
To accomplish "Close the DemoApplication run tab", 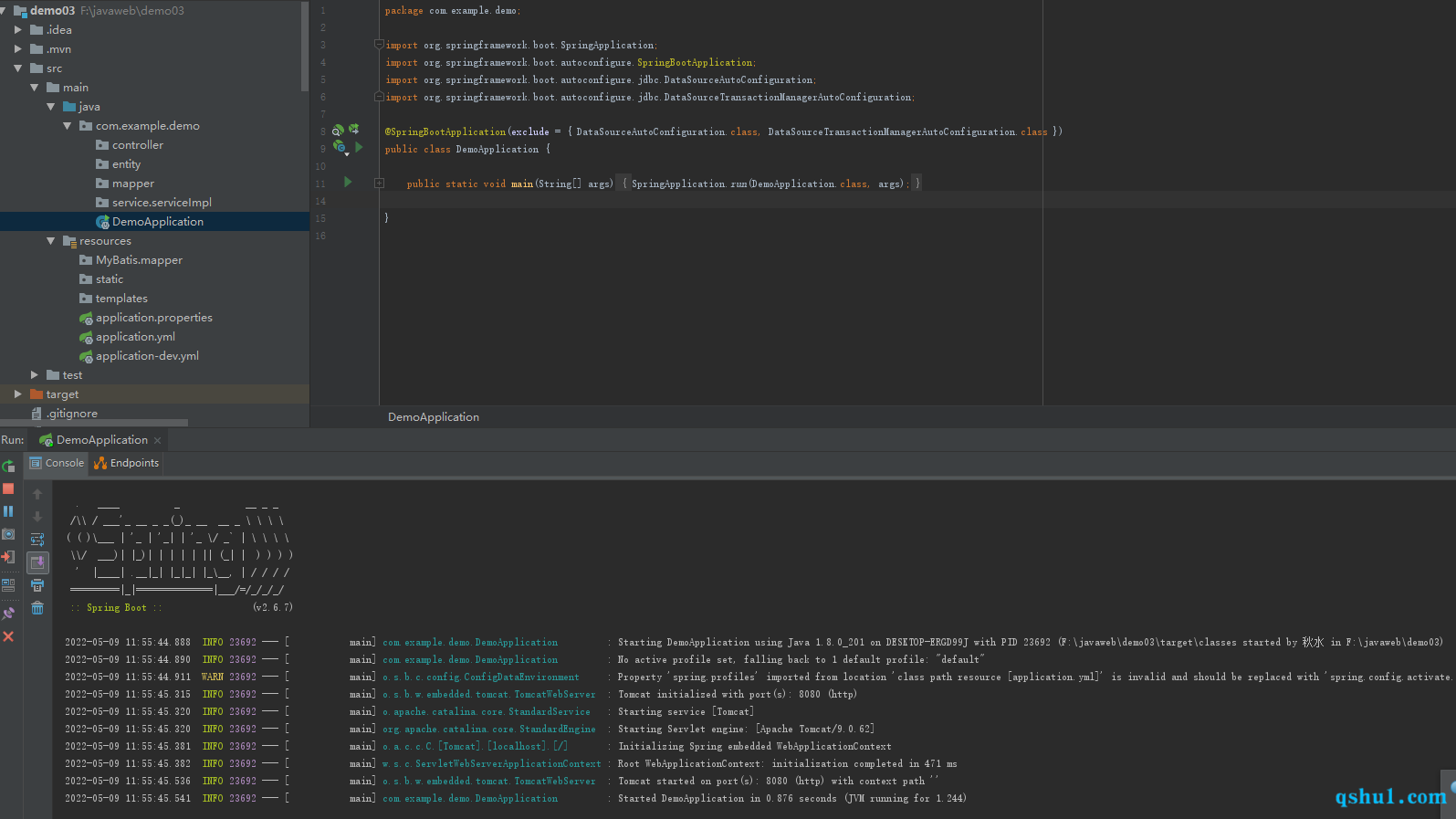I will click(x=157, y=441).
